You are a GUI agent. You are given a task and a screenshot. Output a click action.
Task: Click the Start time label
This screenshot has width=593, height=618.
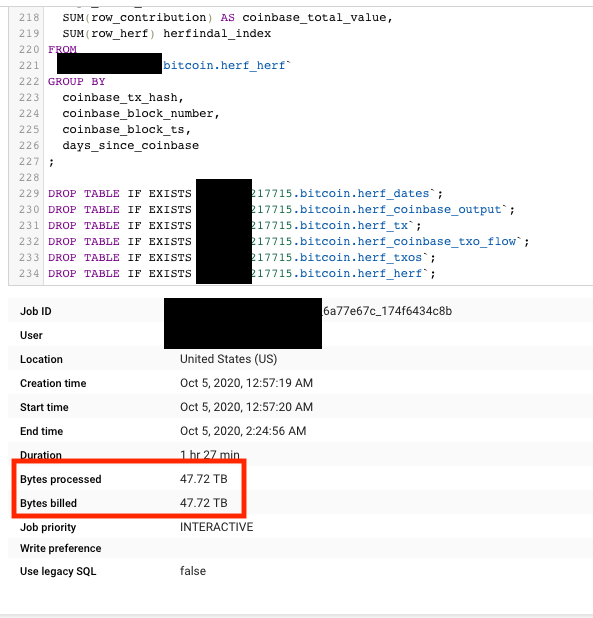tap(44, 408)
